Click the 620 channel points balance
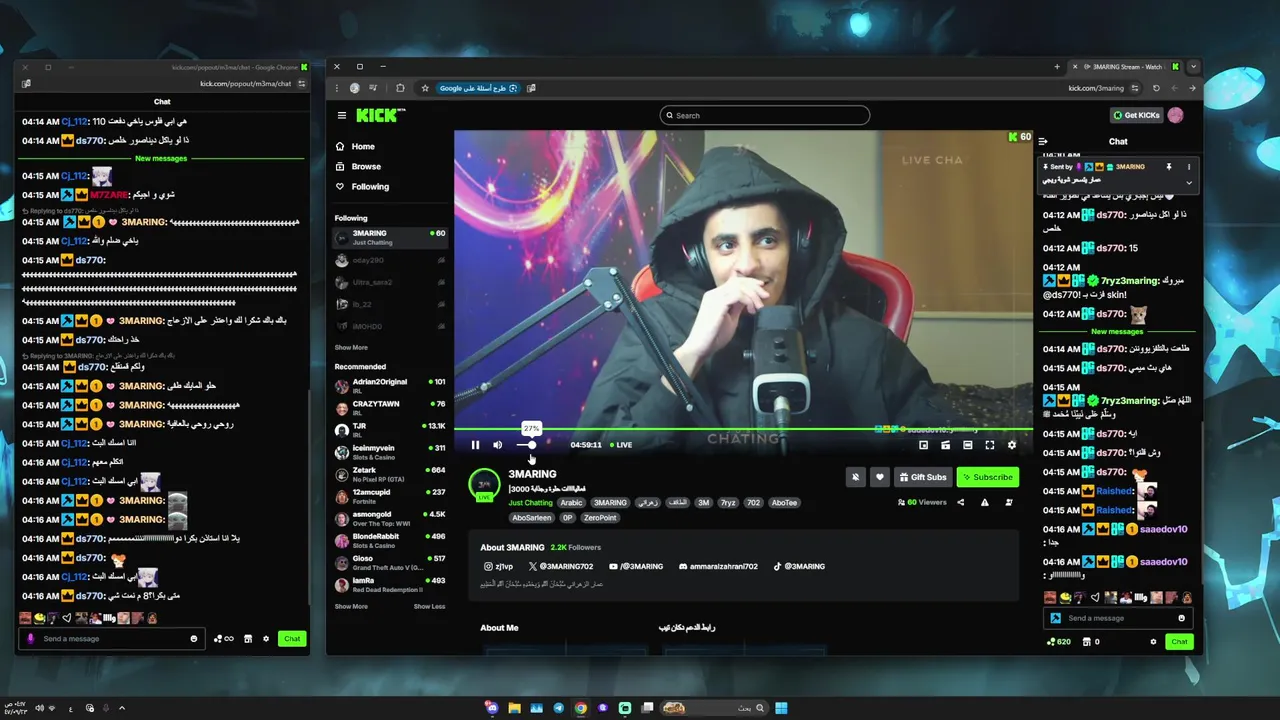The image size is (1280, 720). click(x=1058, y=642)
